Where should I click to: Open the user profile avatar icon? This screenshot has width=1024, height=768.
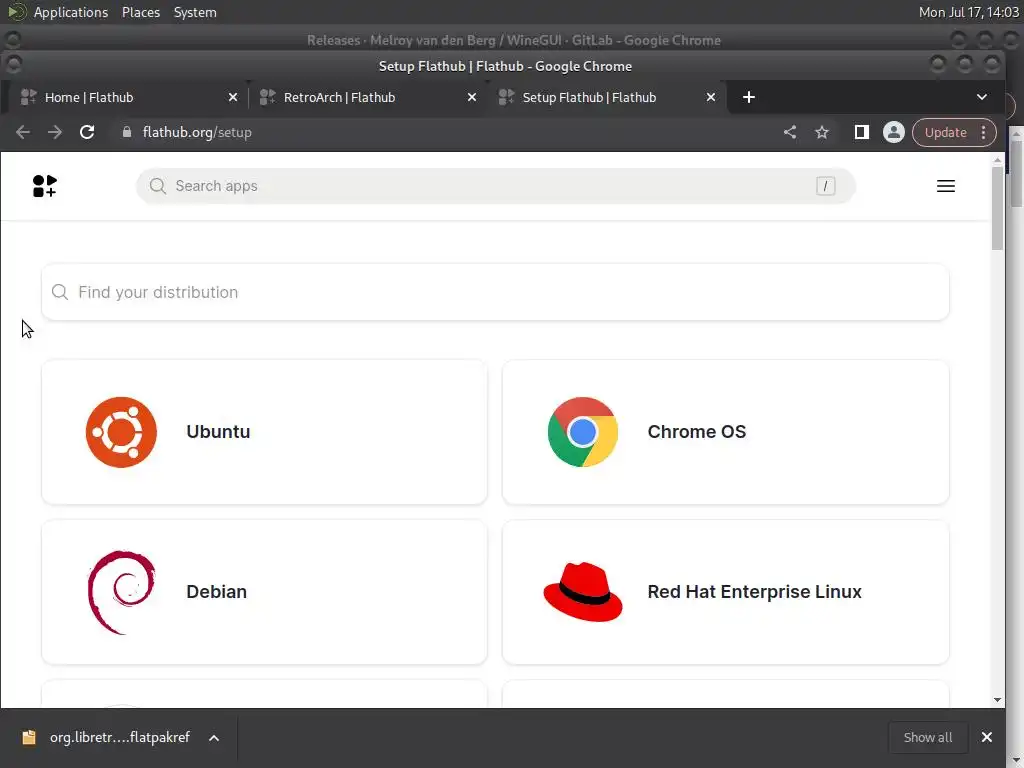pos(893,132)
